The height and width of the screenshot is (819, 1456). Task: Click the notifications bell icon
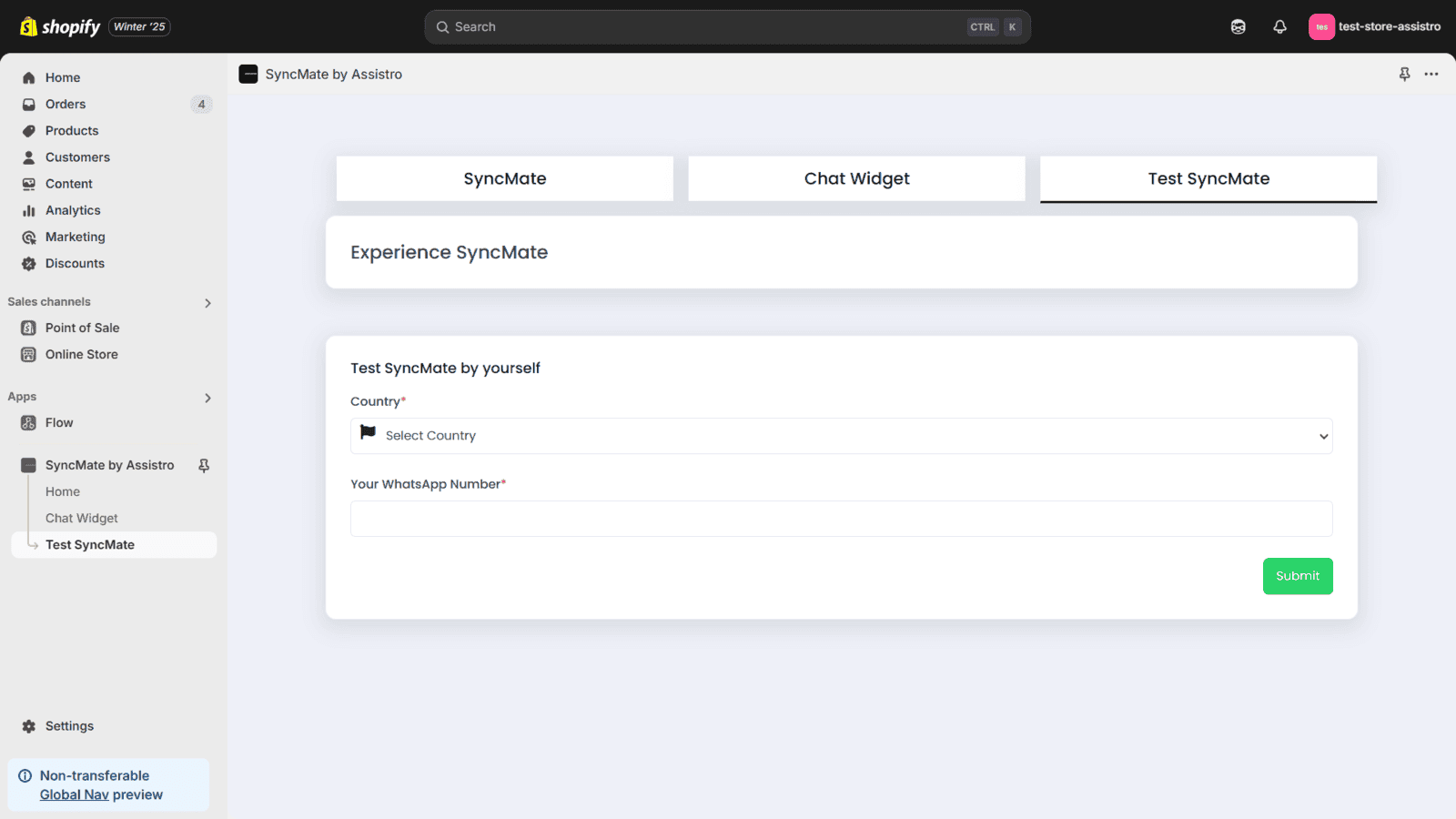click(x=1279, y=27)
